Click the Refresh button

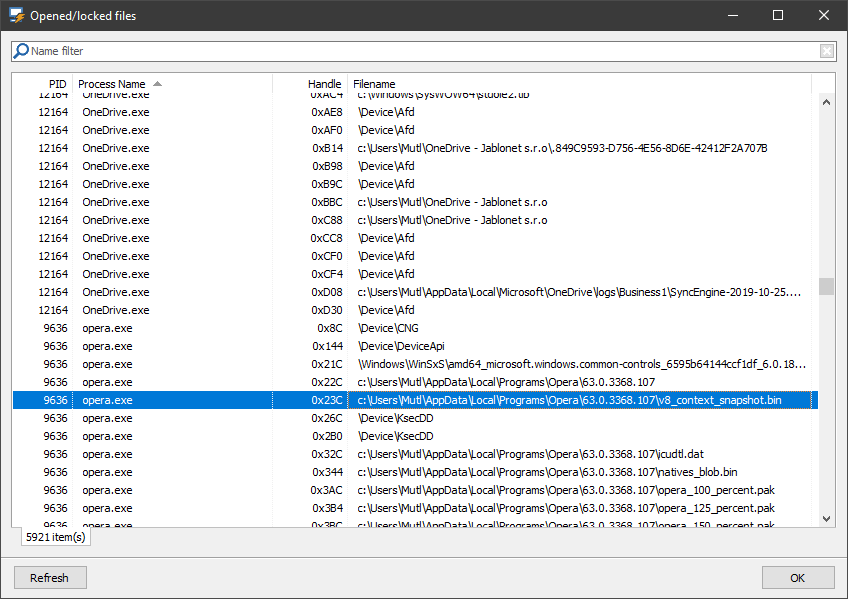50,578
